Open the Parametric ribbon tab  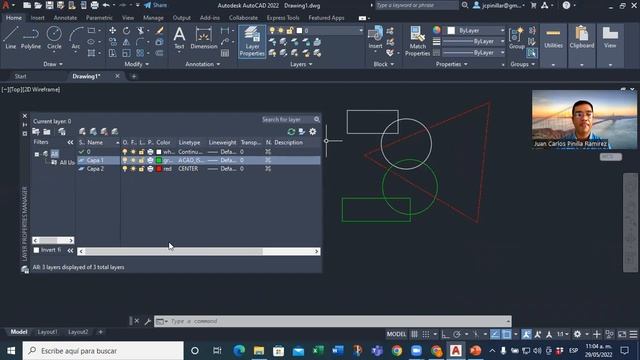[99, 18]
